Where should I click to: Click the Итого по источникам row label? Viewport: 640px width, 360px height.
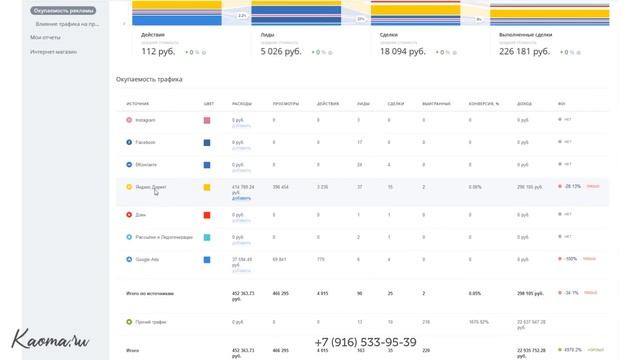(x=150, y=293)
